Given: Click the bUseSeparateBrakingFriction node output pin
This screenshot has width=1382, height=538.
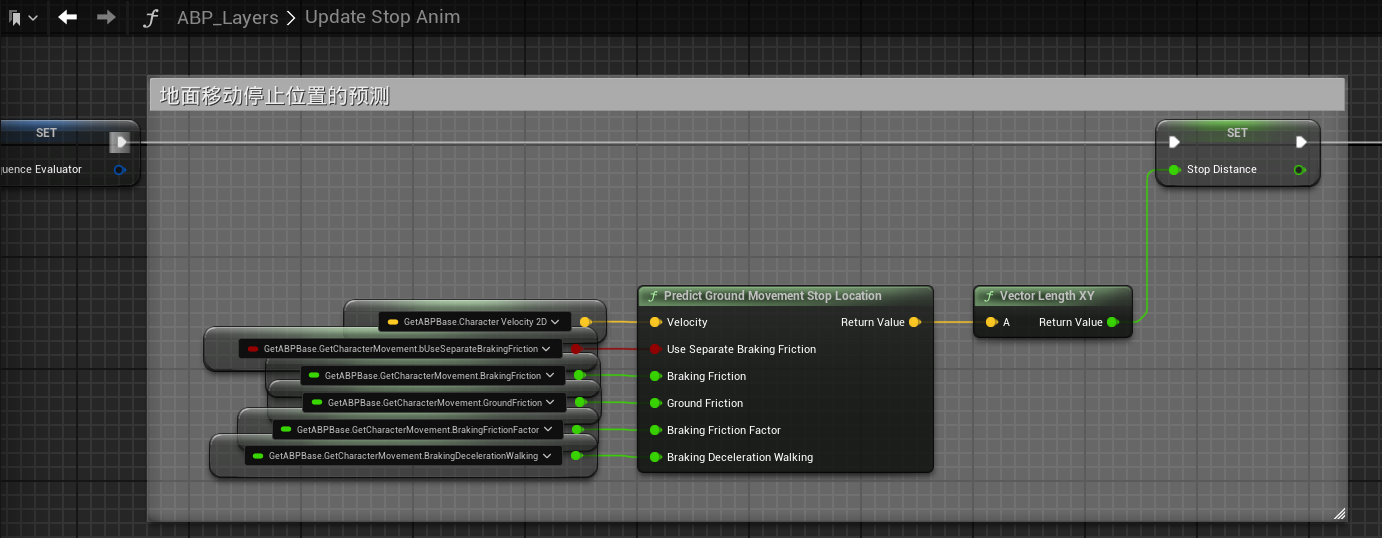Looking at the screenshot, I should (x=576, y=349).
